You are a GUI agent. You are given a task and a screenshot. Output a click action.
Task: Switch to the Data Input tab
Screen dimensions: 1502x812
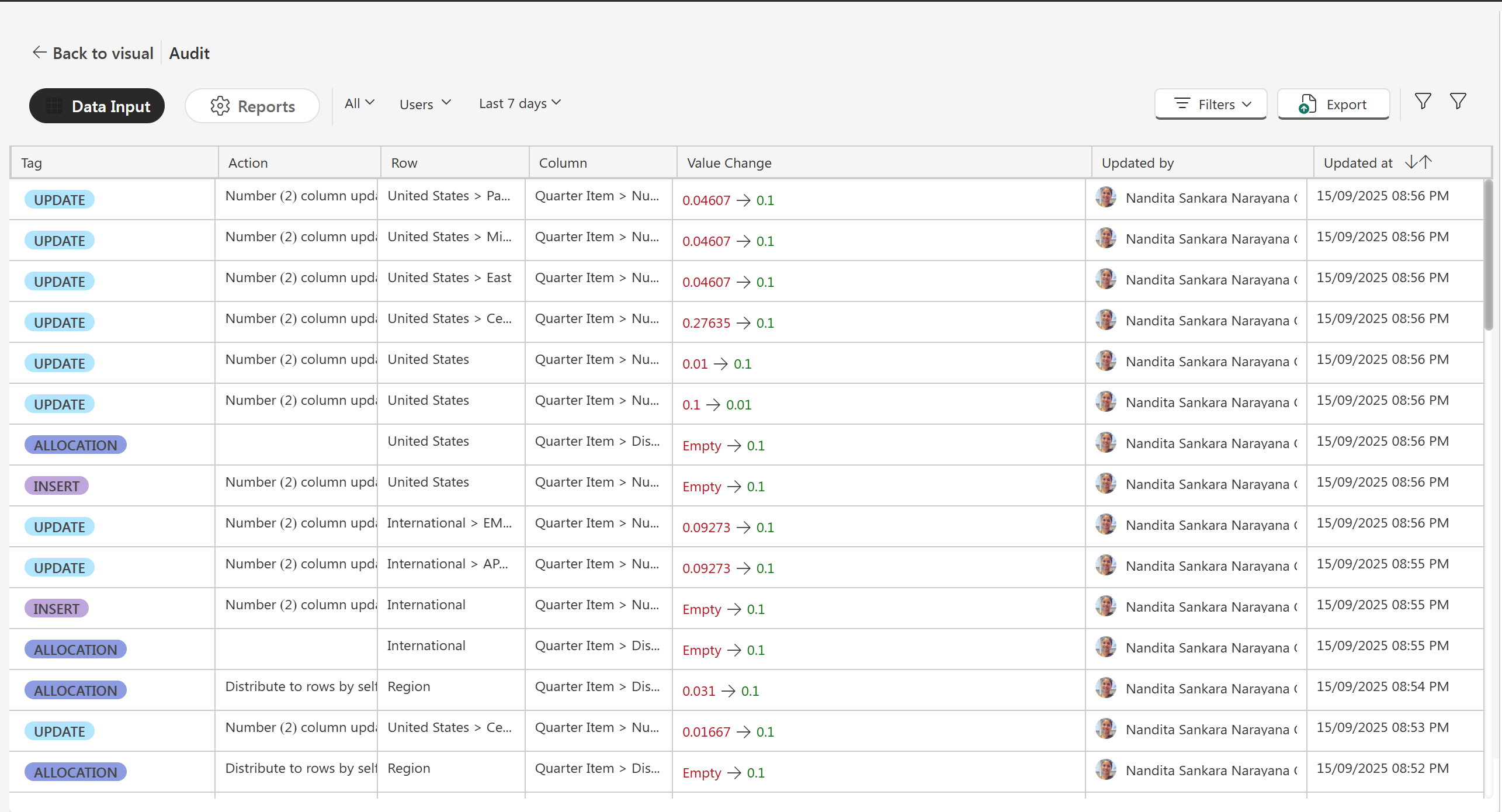97,106
